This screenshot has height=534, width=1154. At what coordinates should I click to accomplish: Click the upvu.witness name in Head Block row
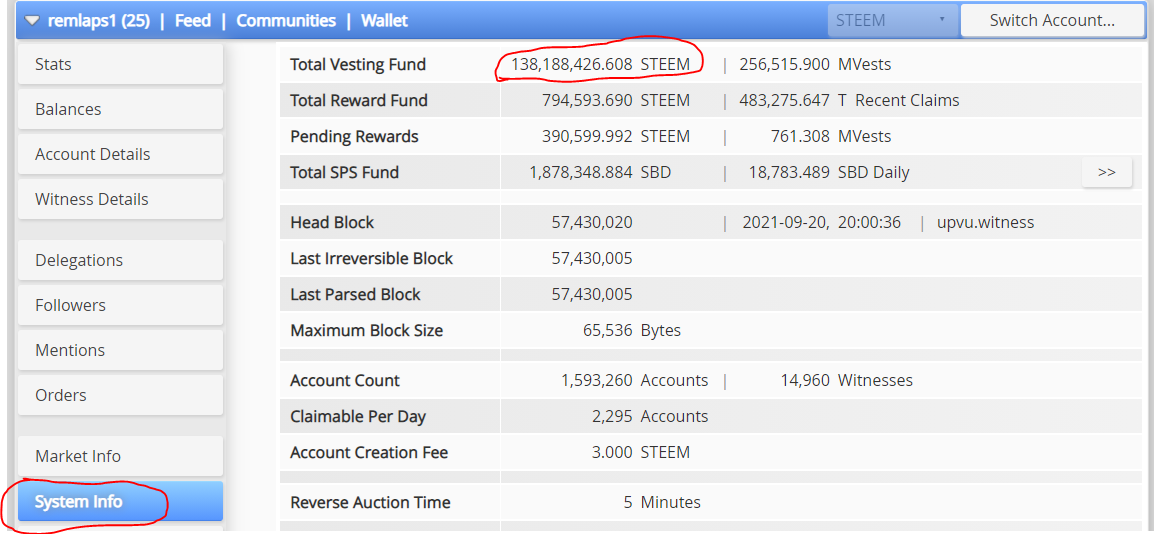tap(985, 222)
